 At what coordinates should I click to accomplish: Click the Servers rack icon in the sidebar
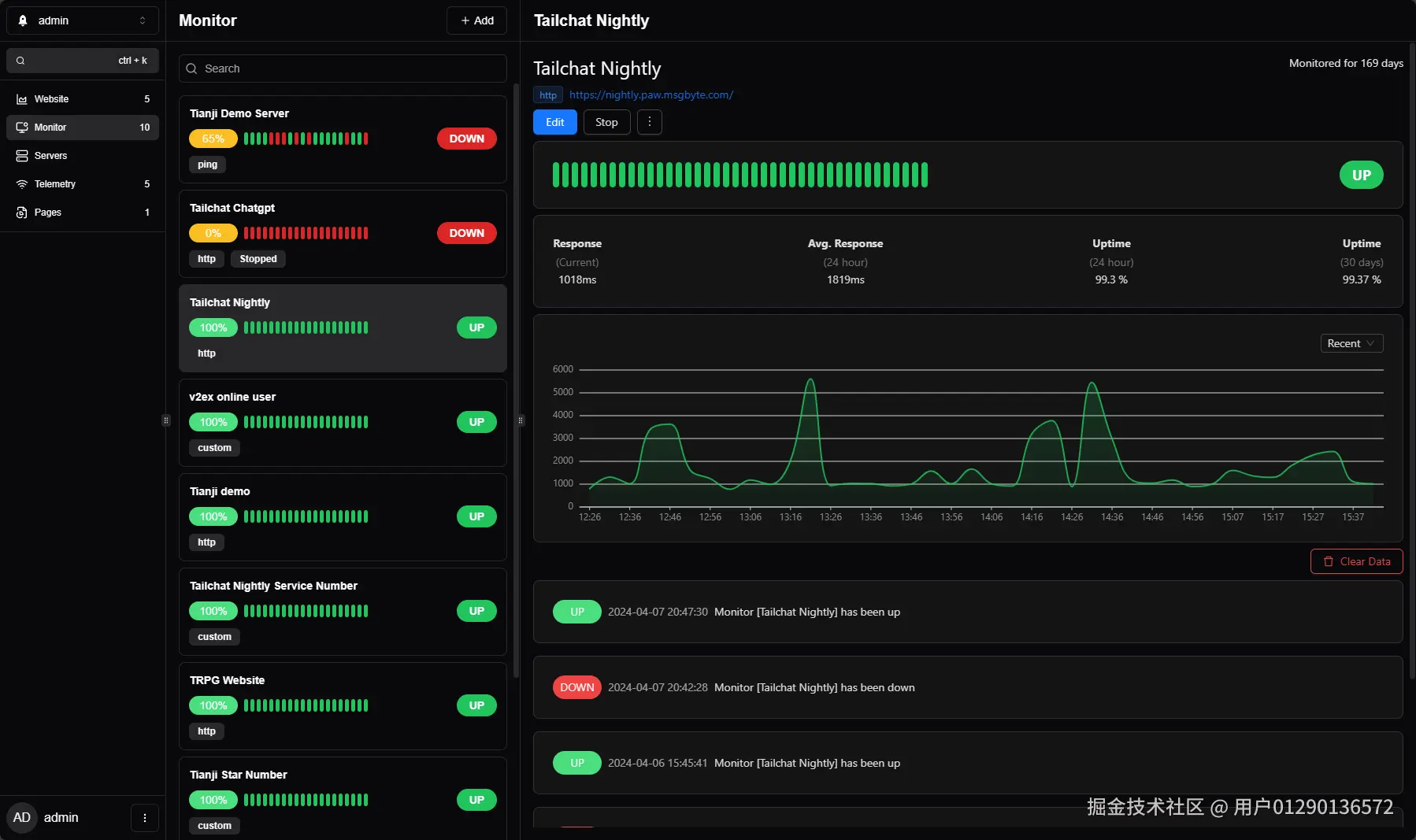coord(22,156)
